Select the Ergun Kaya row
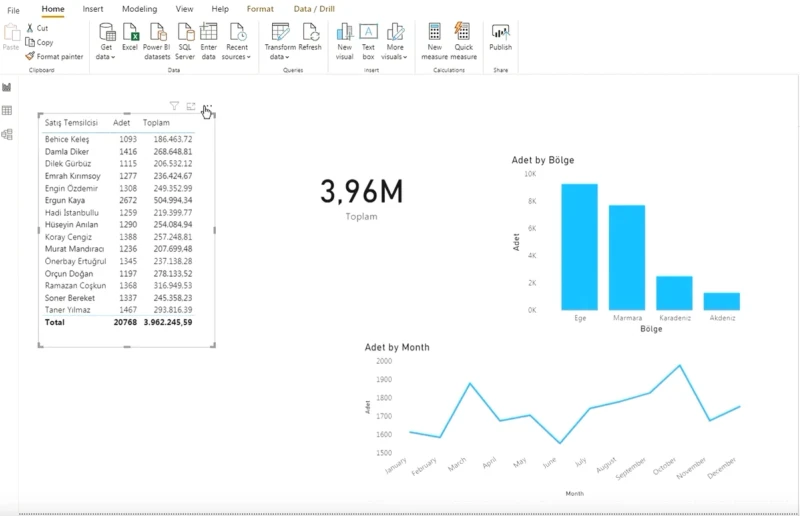800x516 pixels. tap(118, 200)
